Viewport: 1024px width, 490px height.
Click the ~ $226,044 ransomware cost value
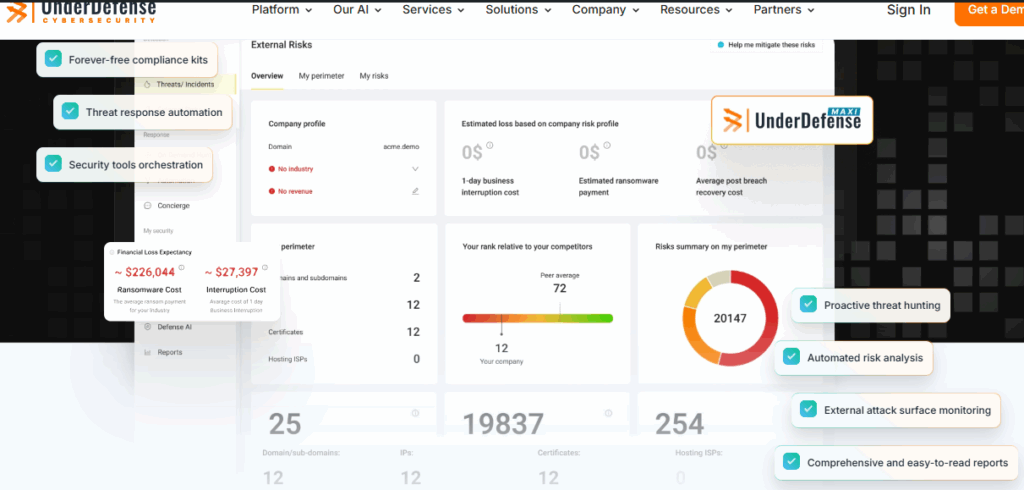click(x=145, y=272)
